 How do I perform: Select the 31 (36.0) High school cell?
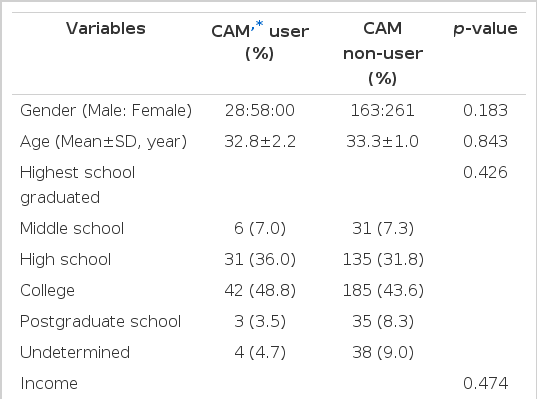point(260,259)
